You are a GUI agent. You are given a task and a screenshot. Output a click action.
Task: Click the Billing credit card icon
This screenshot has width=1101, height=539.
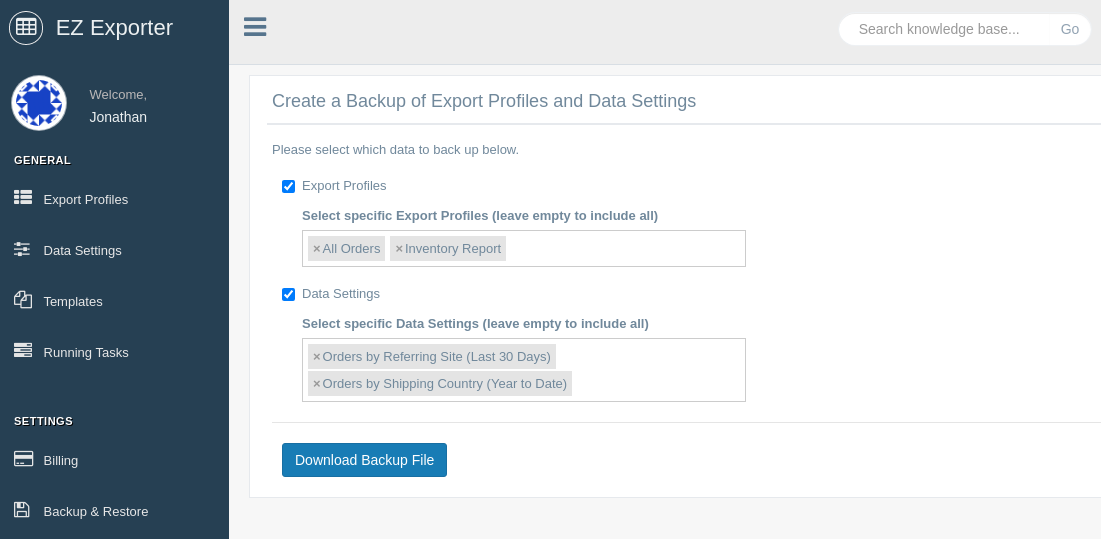coord(23,458)
